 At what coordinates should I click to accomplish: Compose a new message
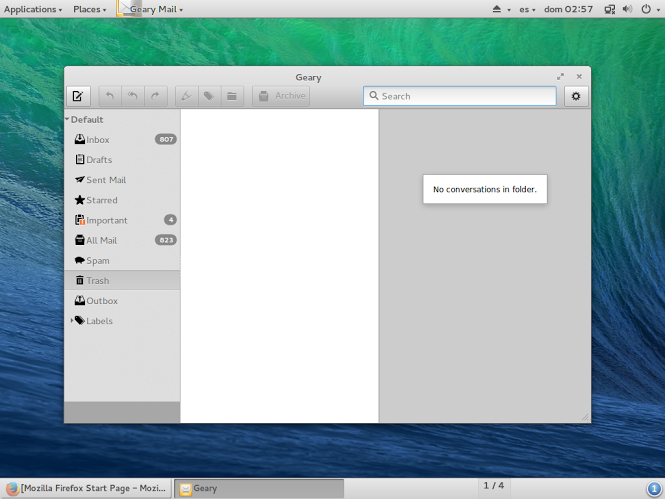coord(78,96)
